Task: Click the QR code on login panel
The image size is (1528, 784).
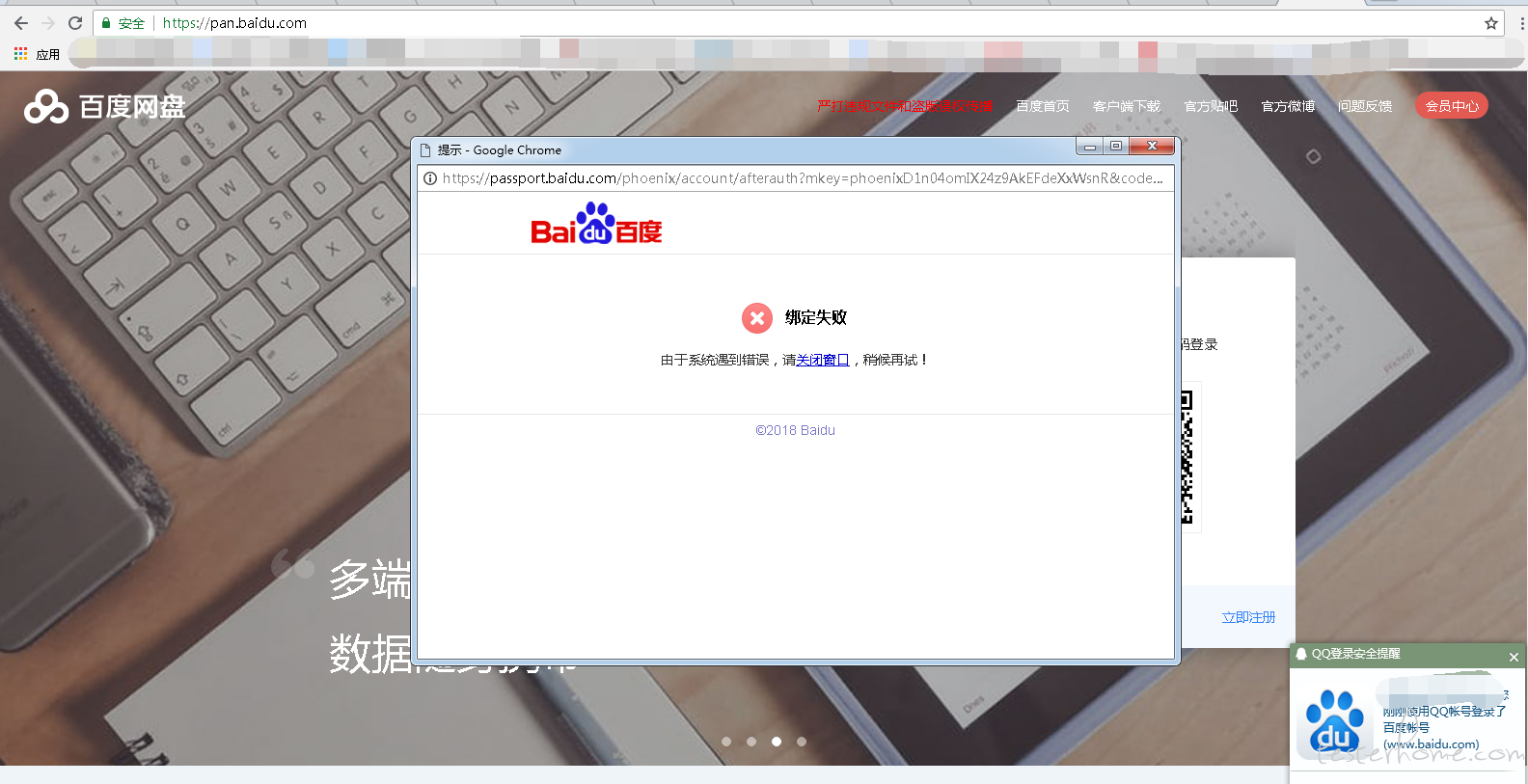Action: click(x=1188, y=458)
